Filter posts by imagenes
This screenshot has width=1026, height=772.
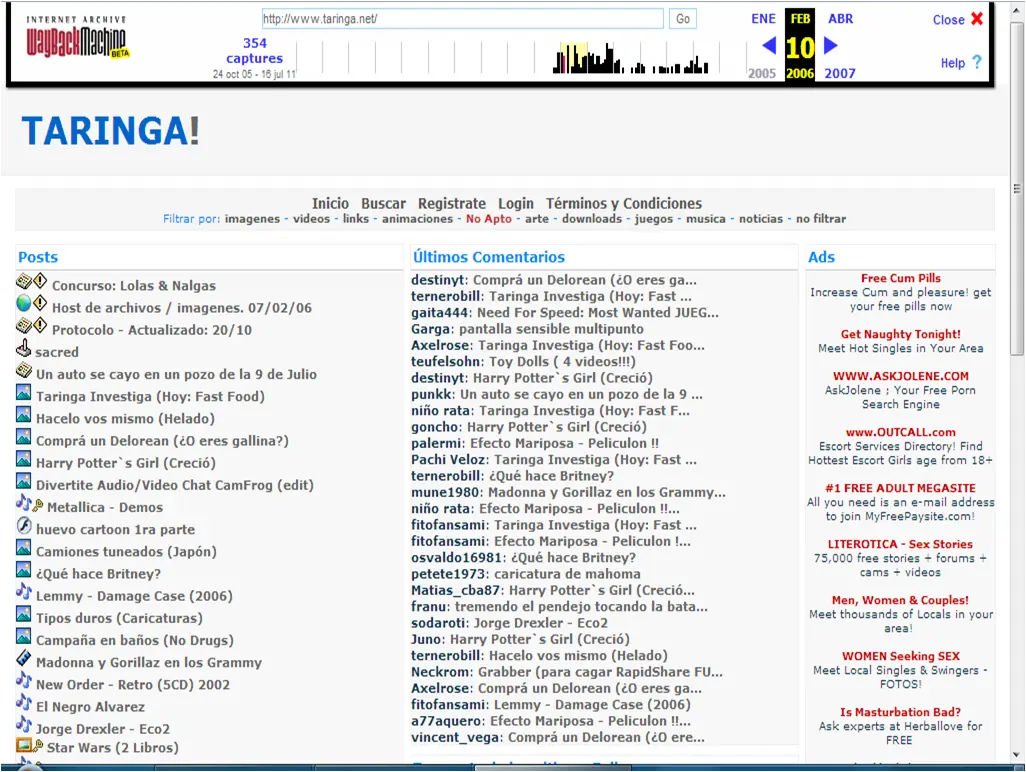pos(252,219)
